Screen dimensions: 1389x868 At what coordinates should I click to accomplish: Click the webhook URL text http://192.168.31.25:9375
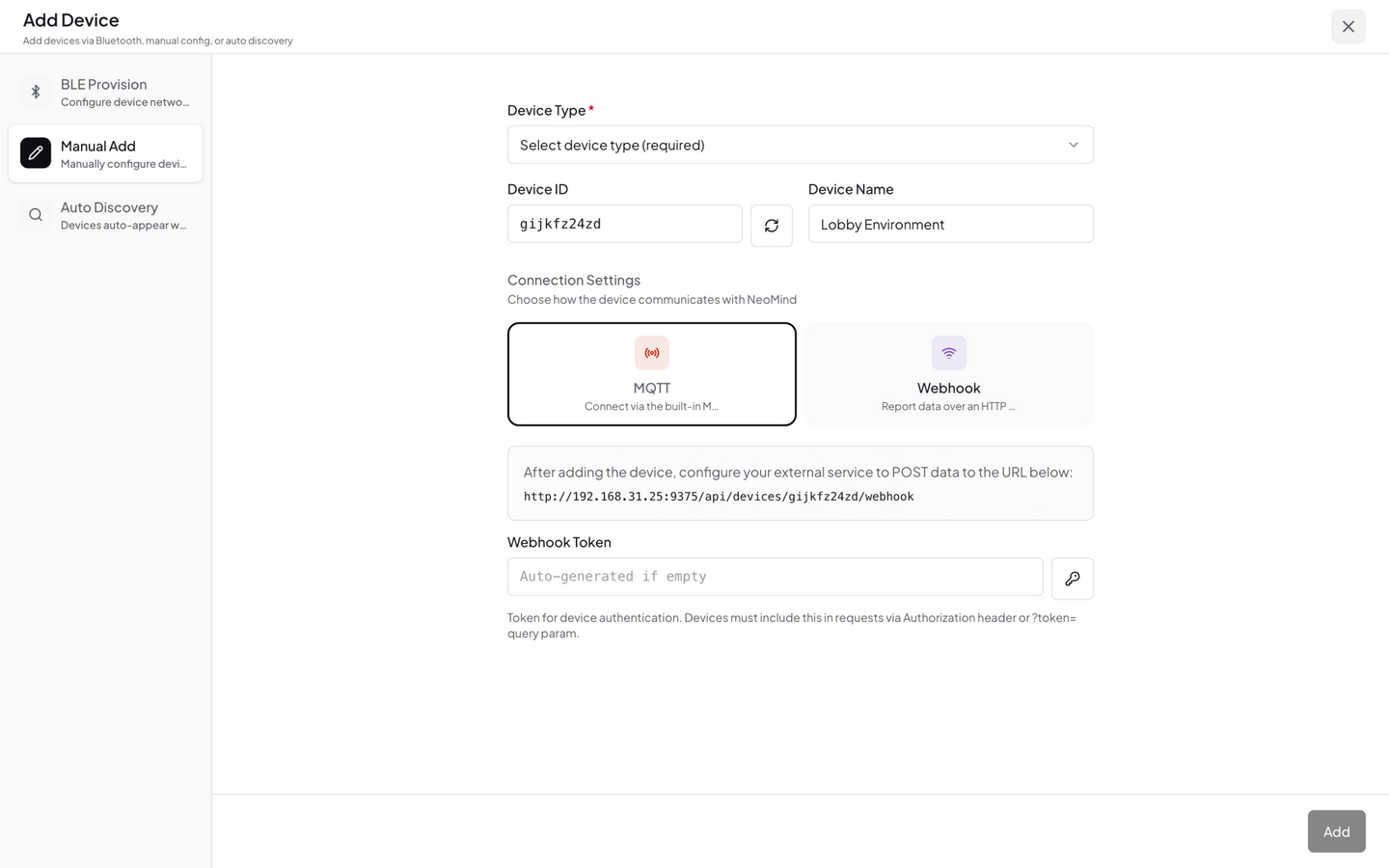coord(719,497)
